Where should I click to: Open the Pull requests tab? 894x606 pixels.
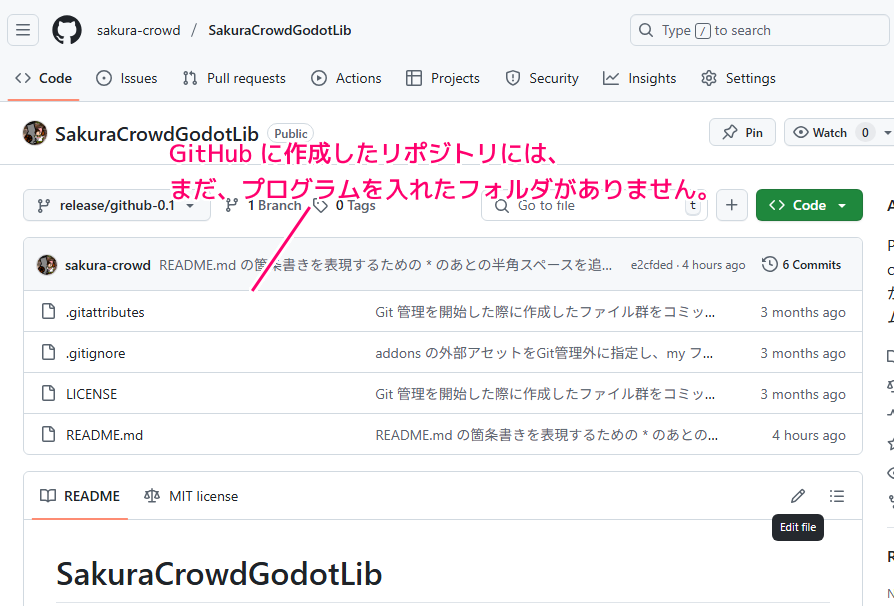[x=234, y=78]
